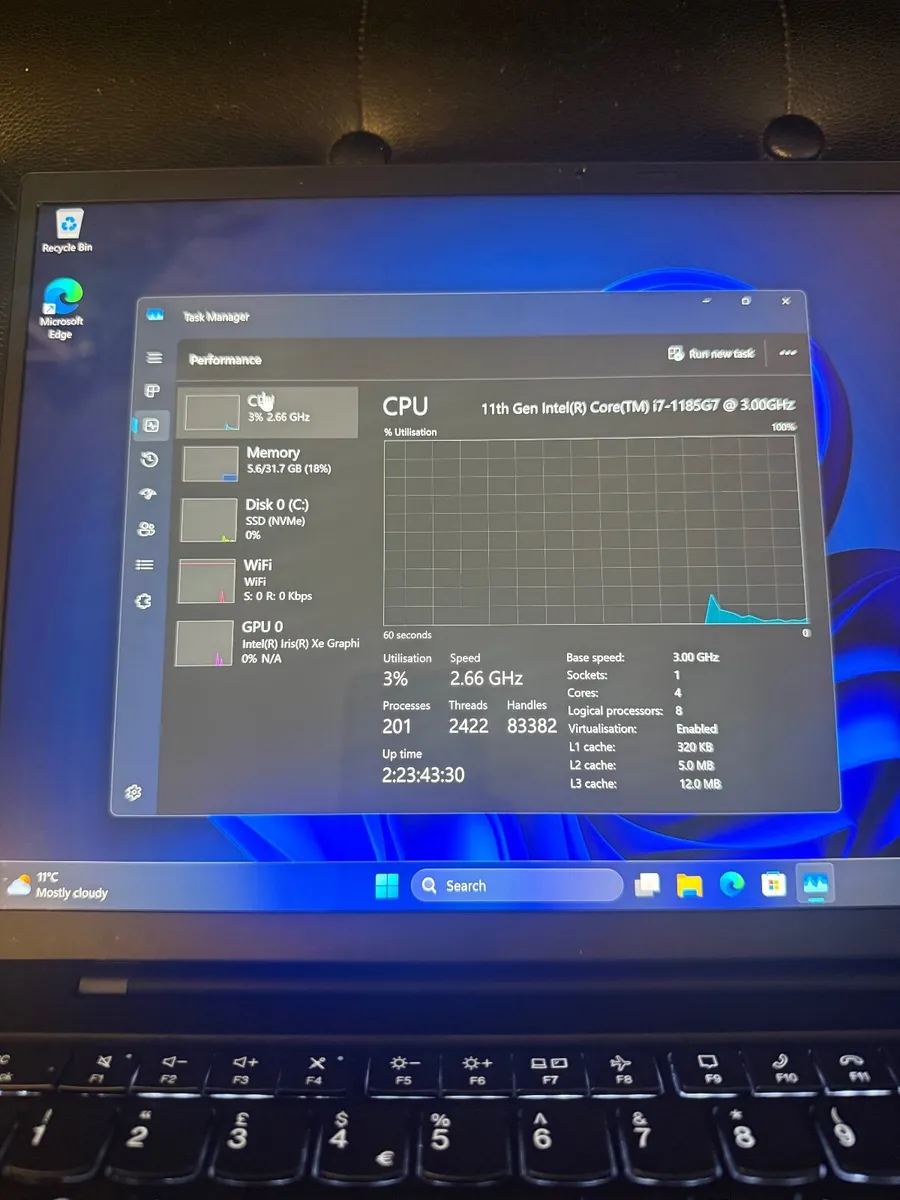This screenshot has height=1200, width=900.
Task: Open the Users page icon
Action: point(147,529)
